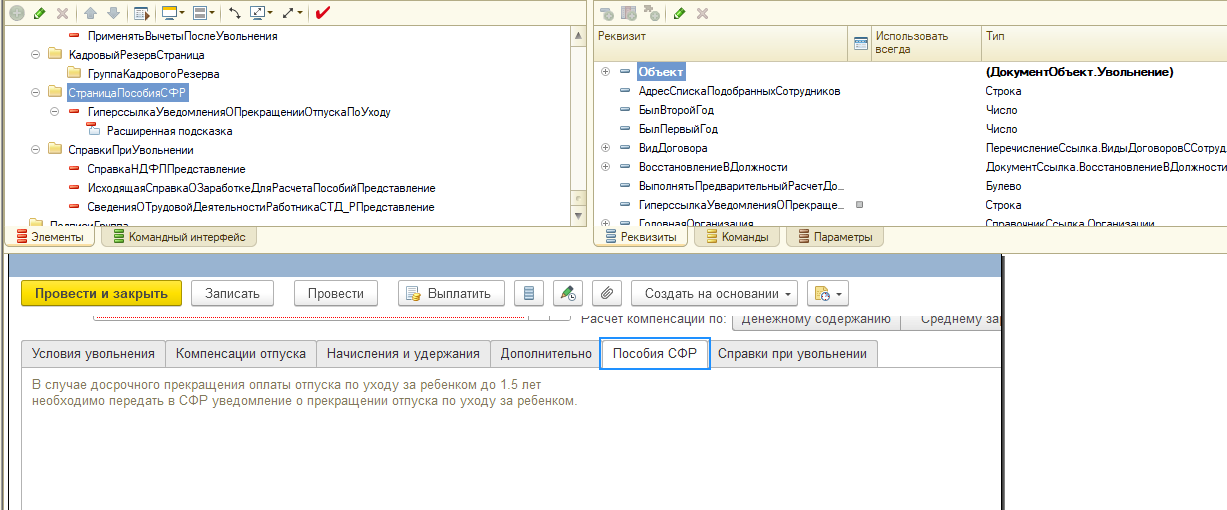Click scroll-up arrow of elements tree scrollbar
The width and height of the screenshot is (1227, 510).
pos(578,35)
